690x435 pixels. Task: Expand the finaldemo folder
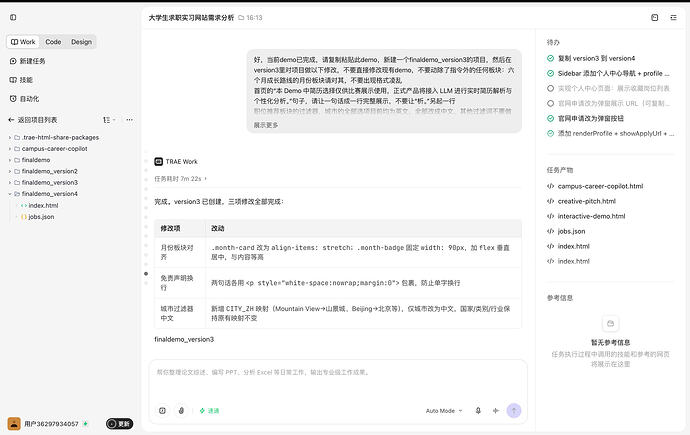[10, 160]
